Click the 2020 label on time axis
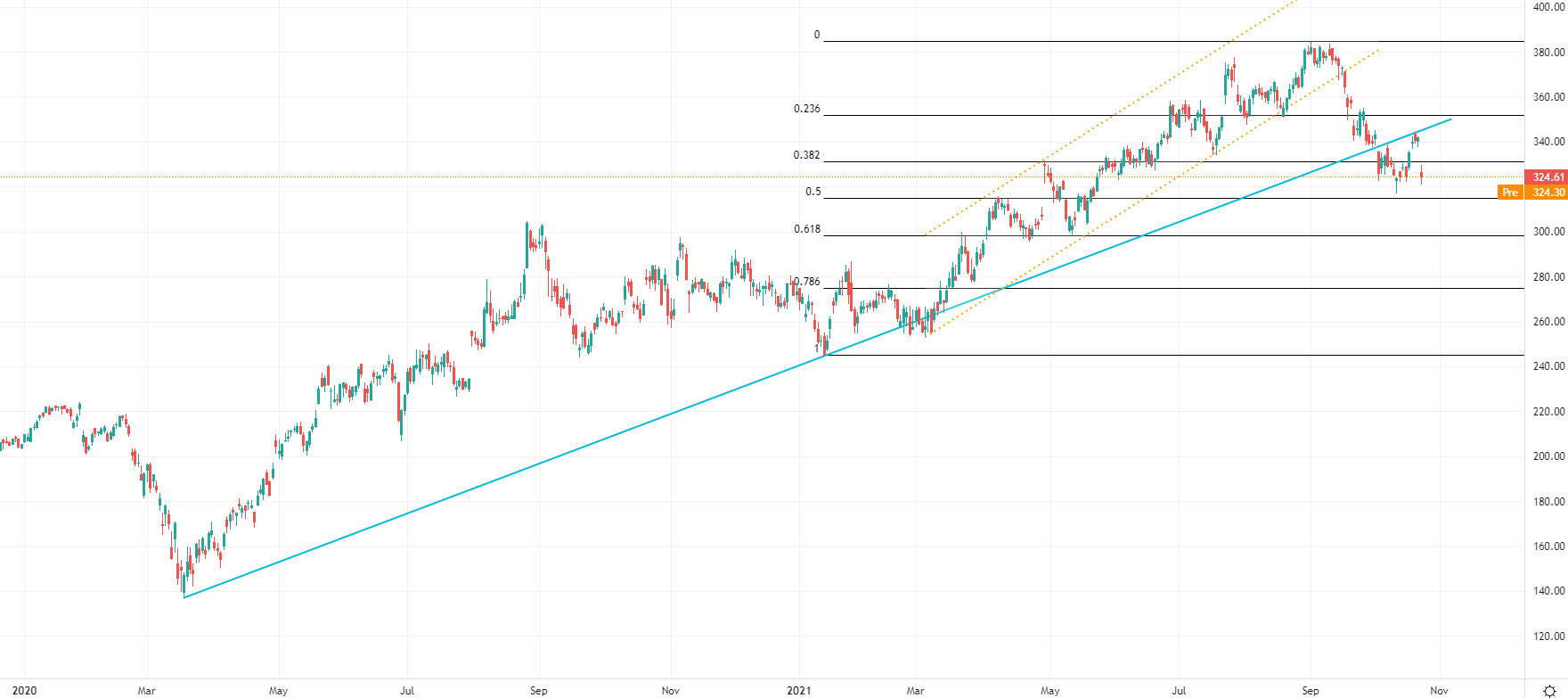The width and height of the screenshot is (1568, 698). 25,691
